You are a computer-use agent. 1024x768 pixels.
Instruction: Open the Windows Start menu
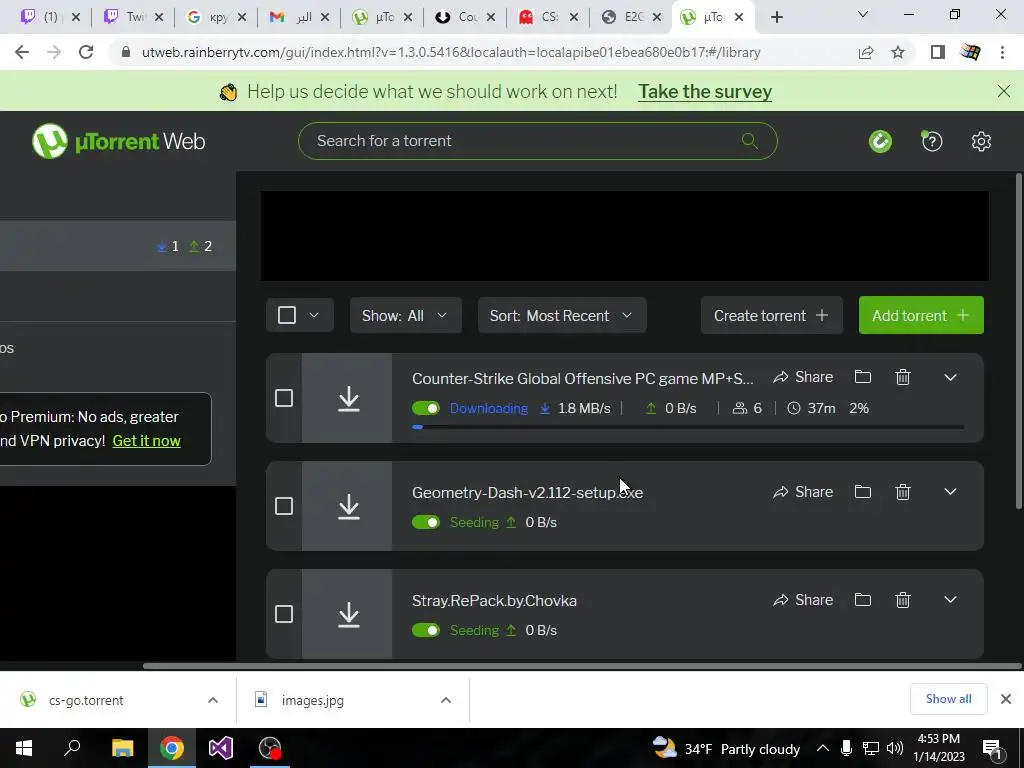pyautogui.click(x=24, y=748)
